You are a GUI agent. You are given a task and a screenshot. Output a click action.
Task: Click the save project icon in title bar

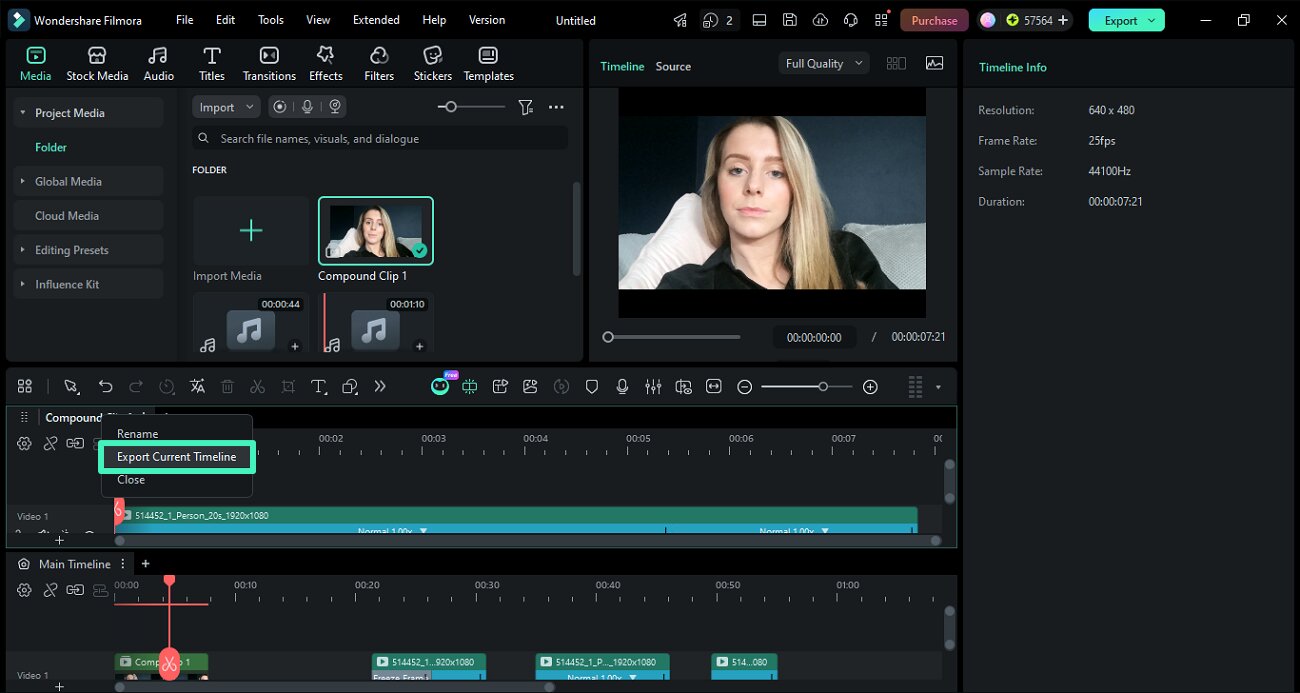click(x=790, y=20)
